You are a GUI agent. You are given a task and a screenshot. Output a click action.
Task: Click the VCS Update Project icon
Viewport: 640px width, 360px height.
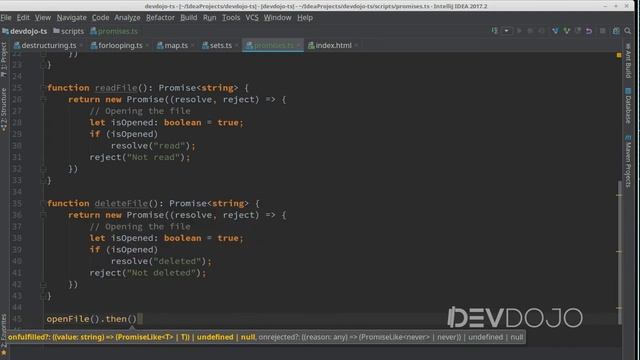555,31
